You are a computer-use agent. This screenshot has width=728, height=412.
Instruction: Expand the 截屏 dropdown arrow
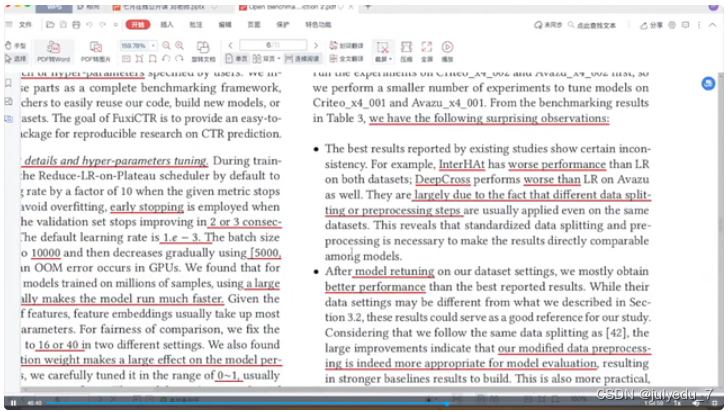390,59
